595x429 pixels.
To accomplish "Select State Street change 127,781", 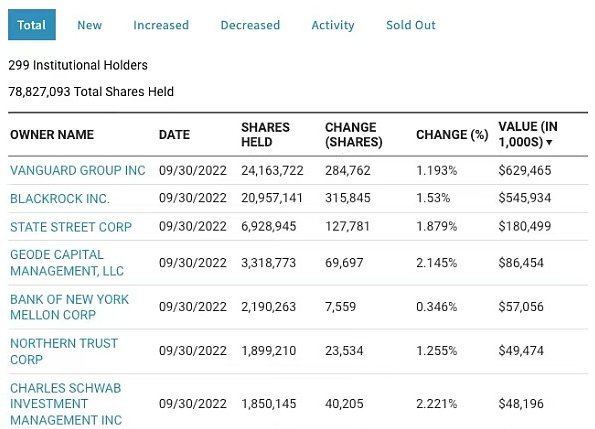I will [x=347, y=226].
